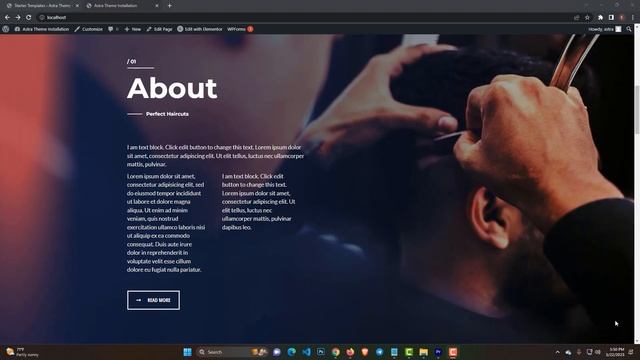Viewport: 640px width, 360px height.
Task: Open the green Camtasia icon in taskbar
Action: coord(409,352)
